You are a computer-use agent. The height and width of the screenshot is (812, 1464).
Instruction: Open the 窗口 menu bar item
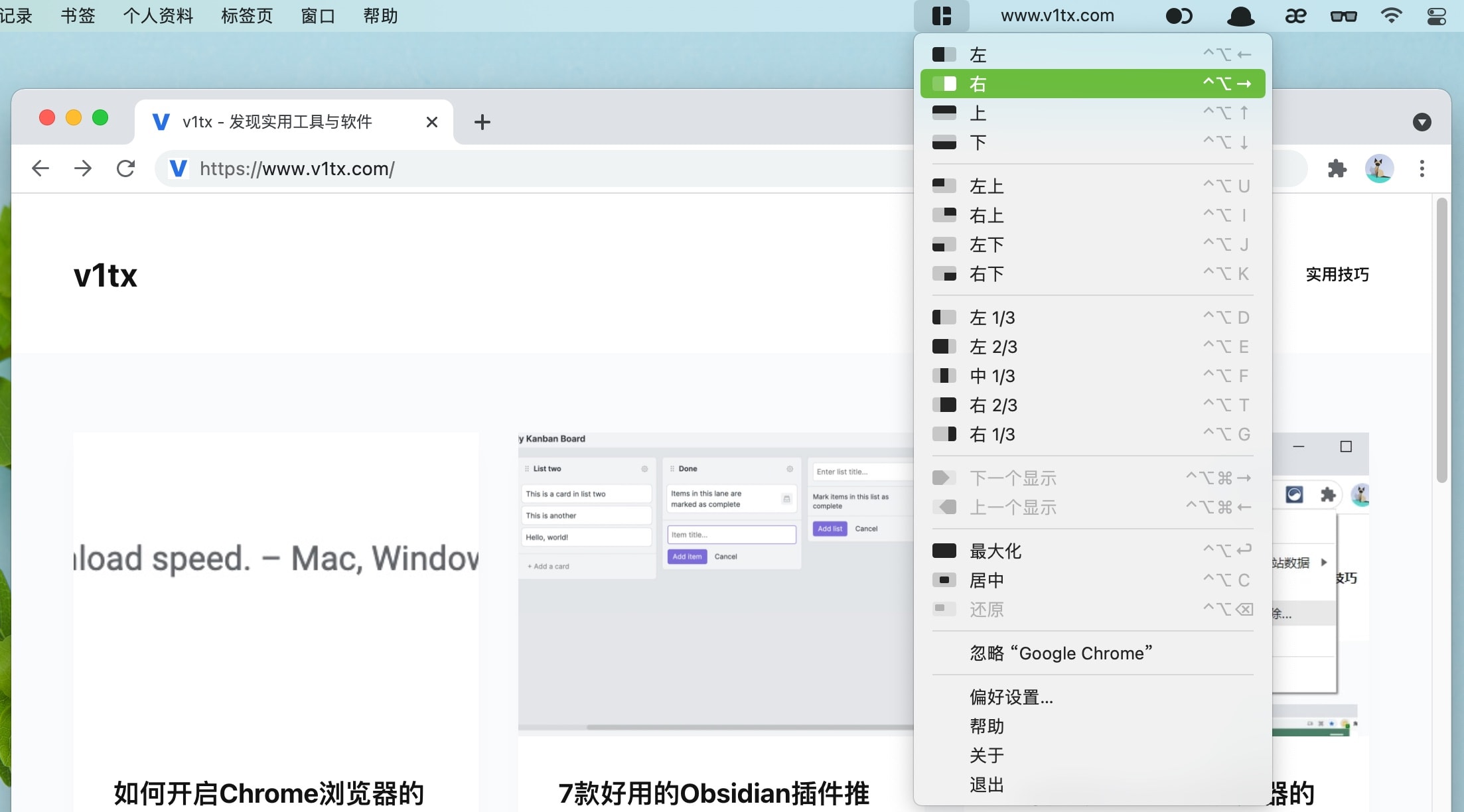pyautogui.click(x=318, y=16)
